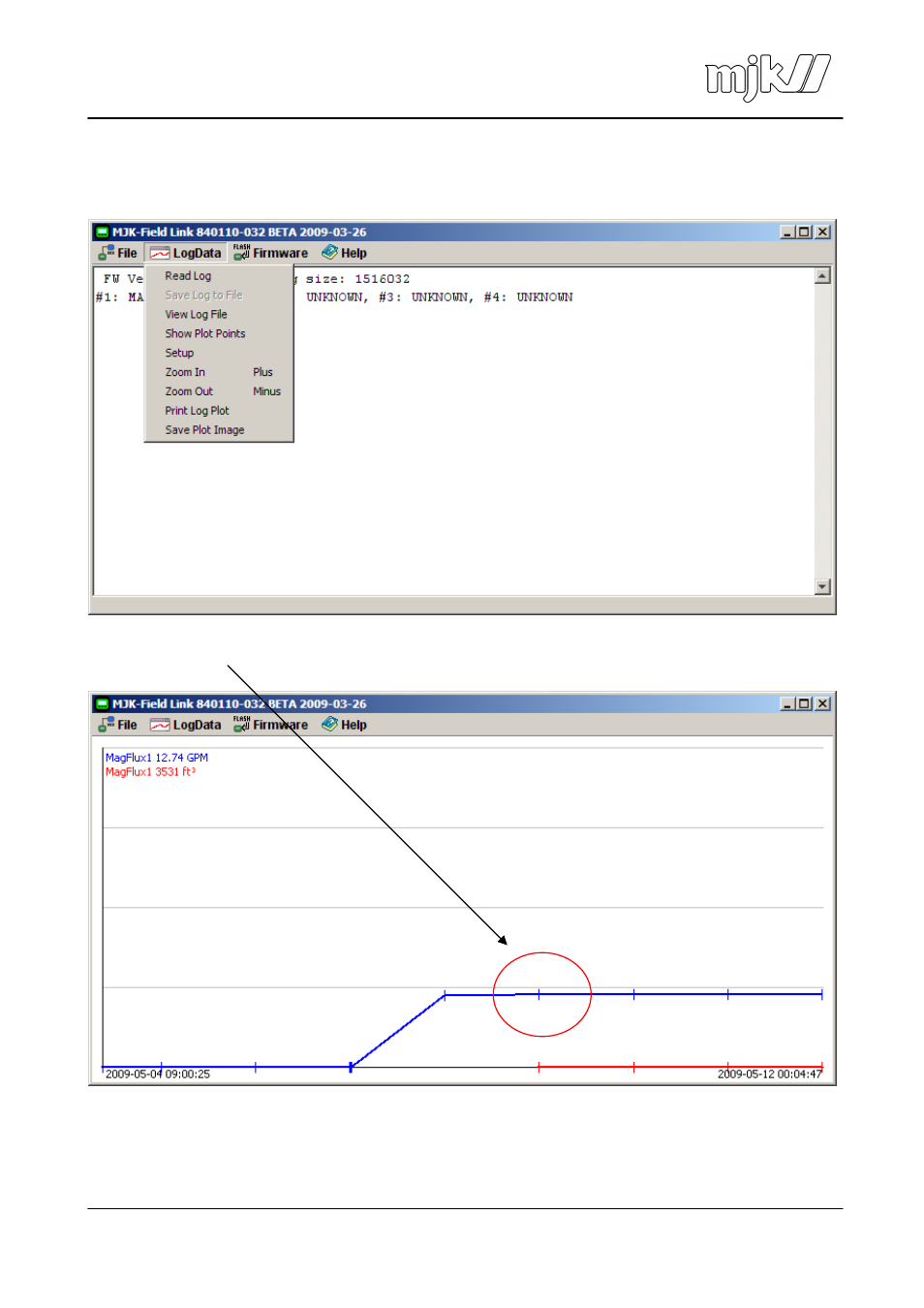Click Save Plot Image entry
The width and height of the screenshot is (924, 1308).
[204, 431]
